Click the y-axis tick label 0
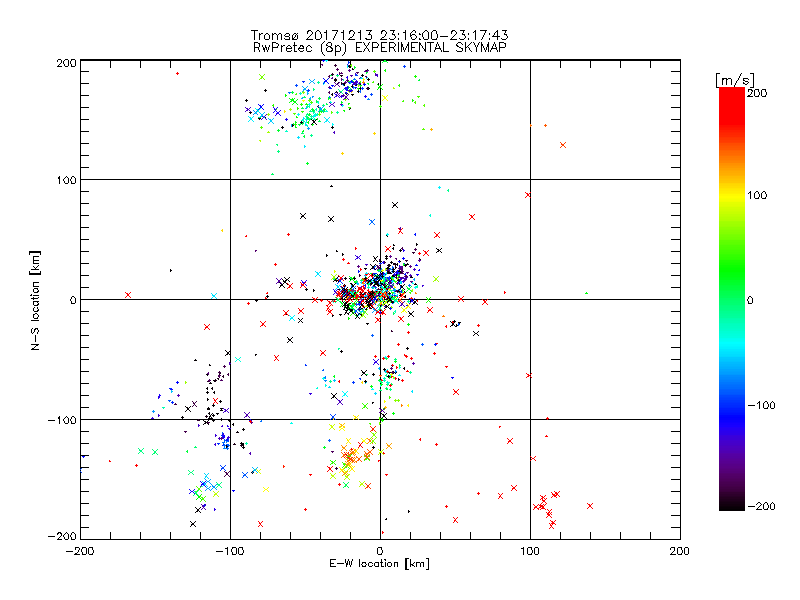800x600 pixels. coord(73,301)
